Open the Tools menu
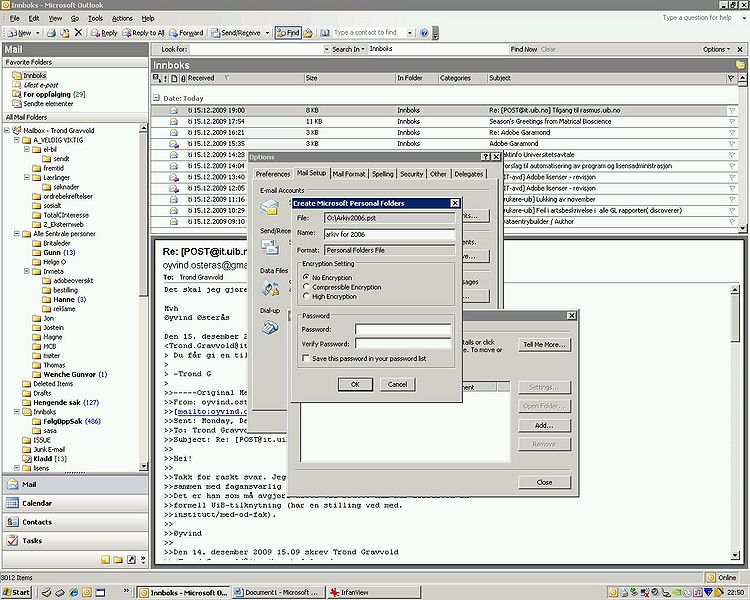This screenshot has height=600, width=750. point(95,18)
